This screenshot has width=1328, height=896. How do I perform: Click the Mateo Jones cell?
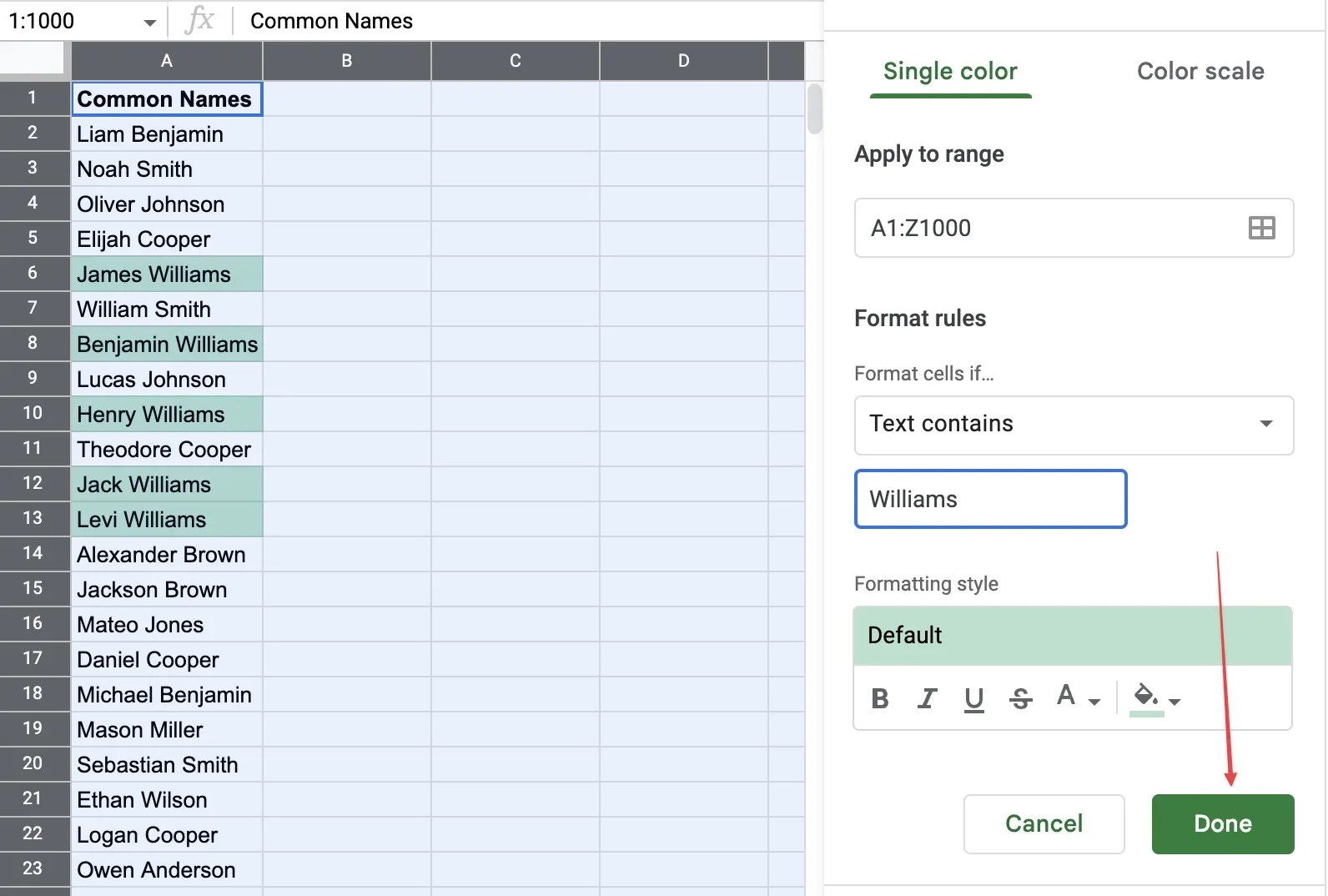(x=167, y=624)
